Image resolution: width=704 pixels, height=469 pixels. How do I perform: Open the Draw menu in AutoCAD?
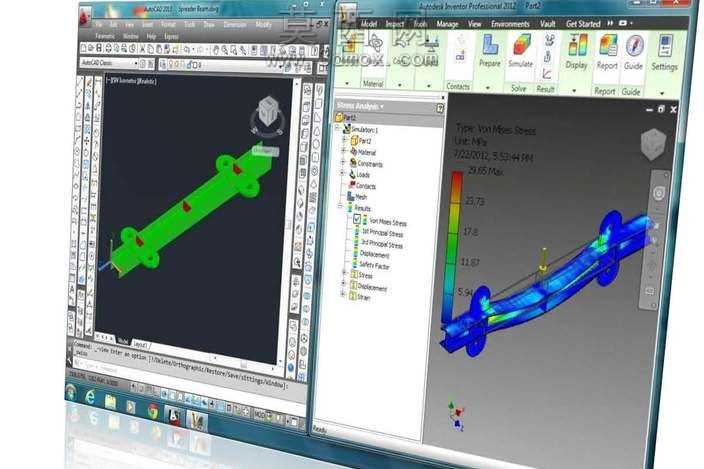209,25
